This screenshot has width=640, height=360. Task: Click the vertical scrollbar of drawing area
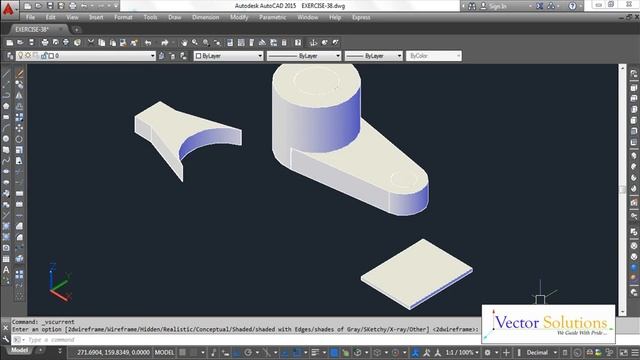(x=622, y=190)
